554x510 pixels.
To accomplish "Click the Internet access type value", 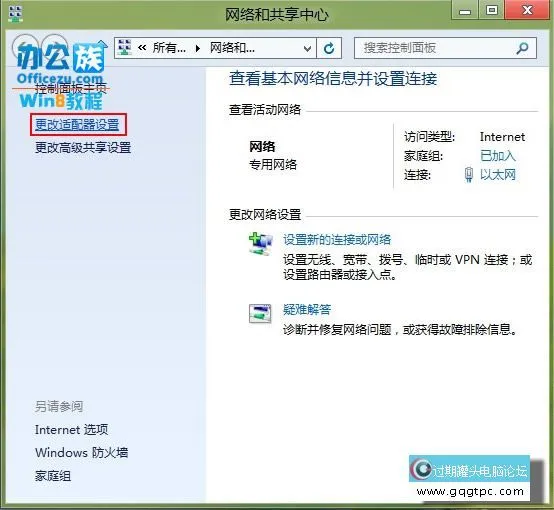I will [502, 137].
